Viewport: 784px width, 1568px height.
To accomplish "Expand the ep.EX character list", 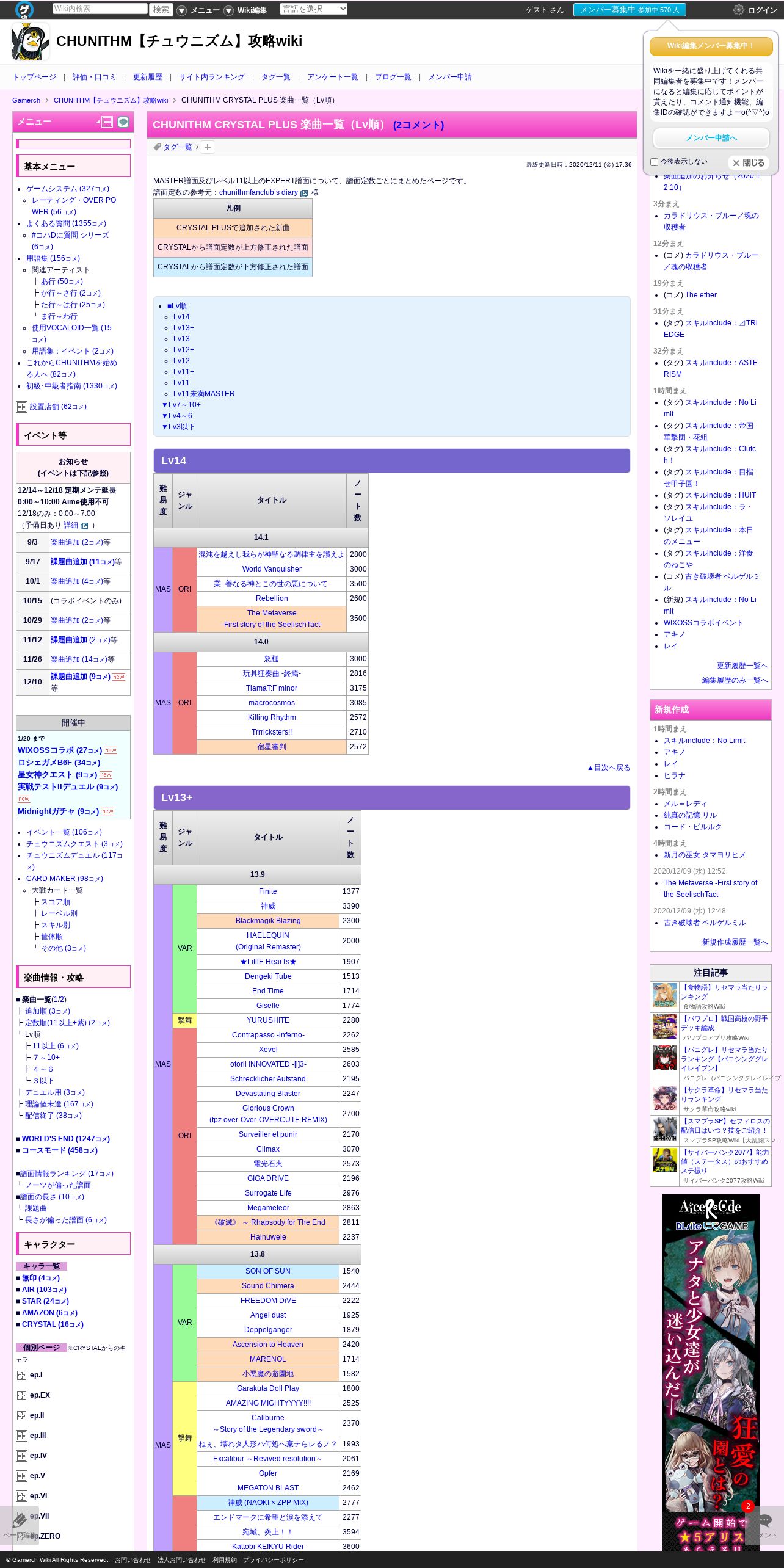I will [21, 1395].
